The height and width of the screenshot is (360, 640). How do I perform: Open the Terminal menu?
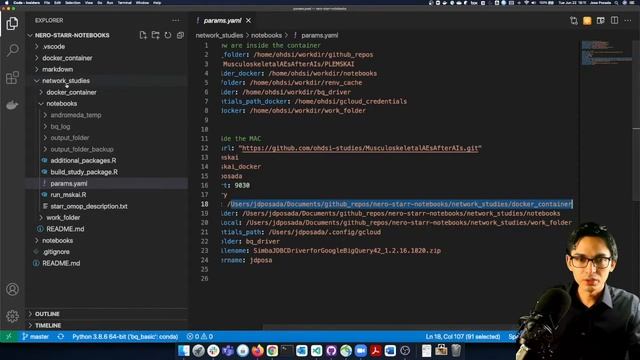coord(124,3)
